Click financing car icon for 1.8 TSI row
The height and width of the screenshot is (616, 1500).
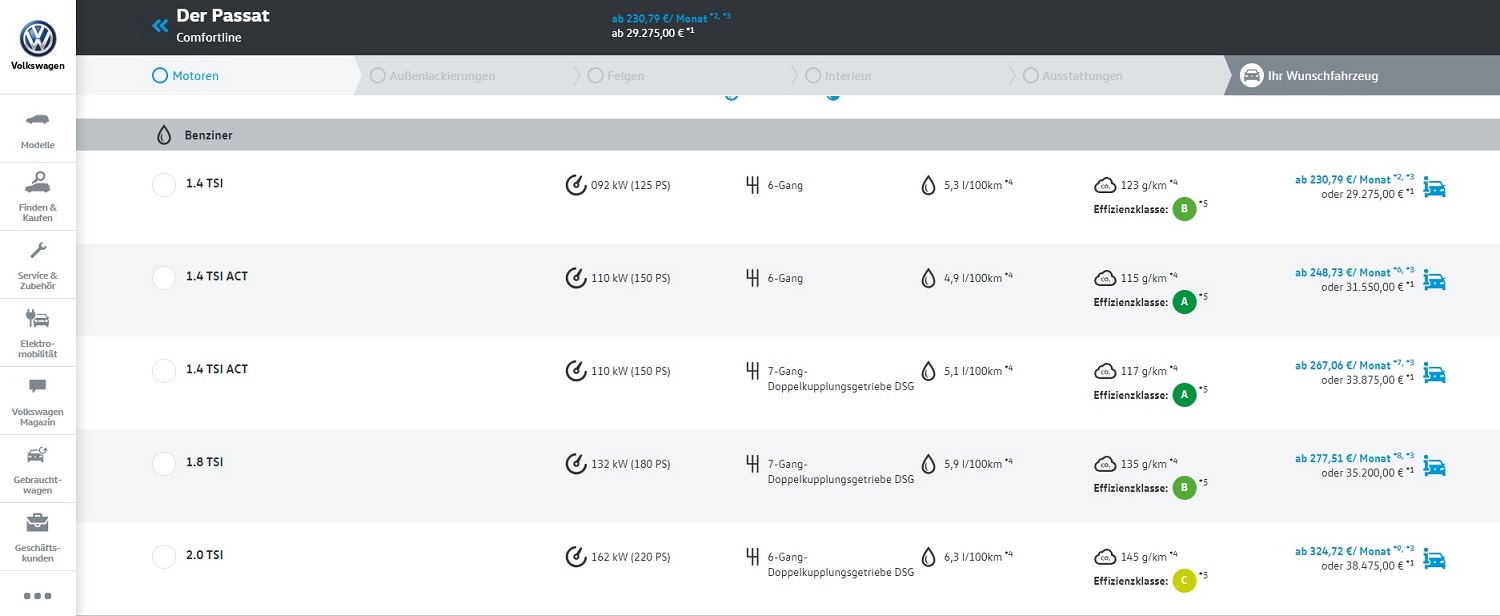[1435, 466]
